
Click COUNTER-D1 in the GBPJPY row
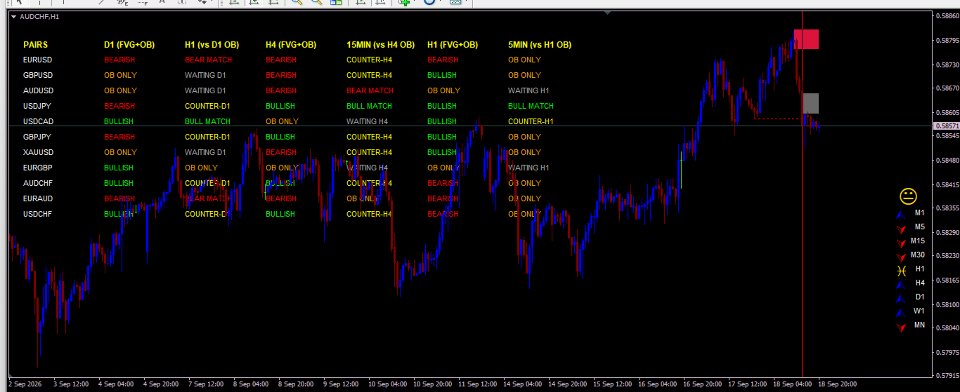point(208,137)
